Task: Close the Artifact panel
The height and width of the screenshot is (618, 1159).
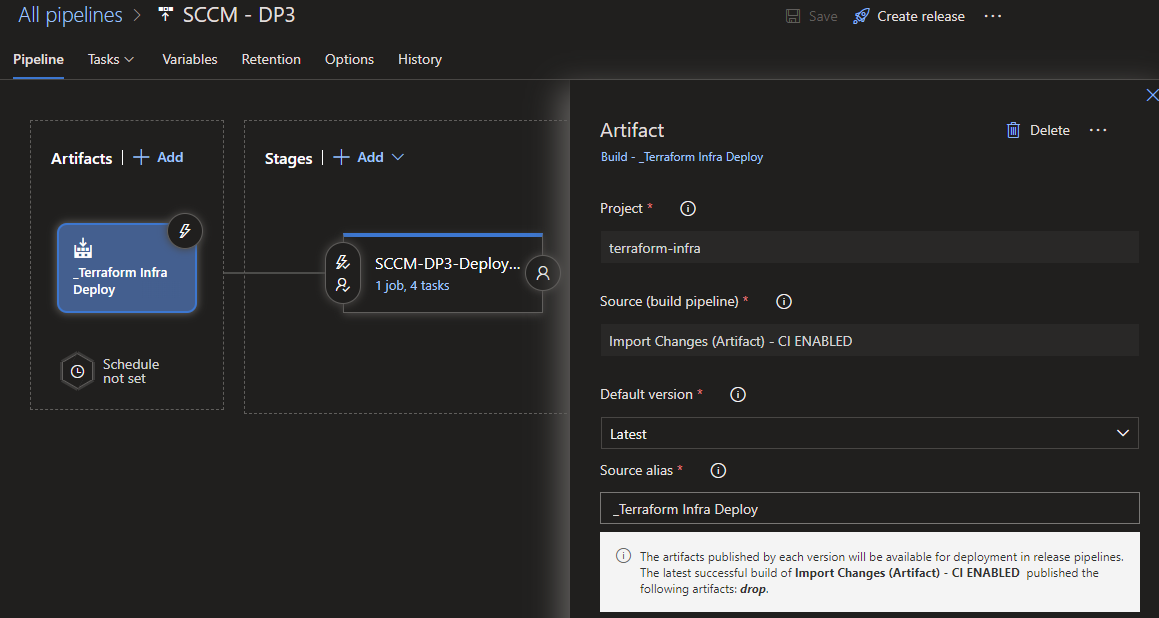Action: click(1151, 95)
